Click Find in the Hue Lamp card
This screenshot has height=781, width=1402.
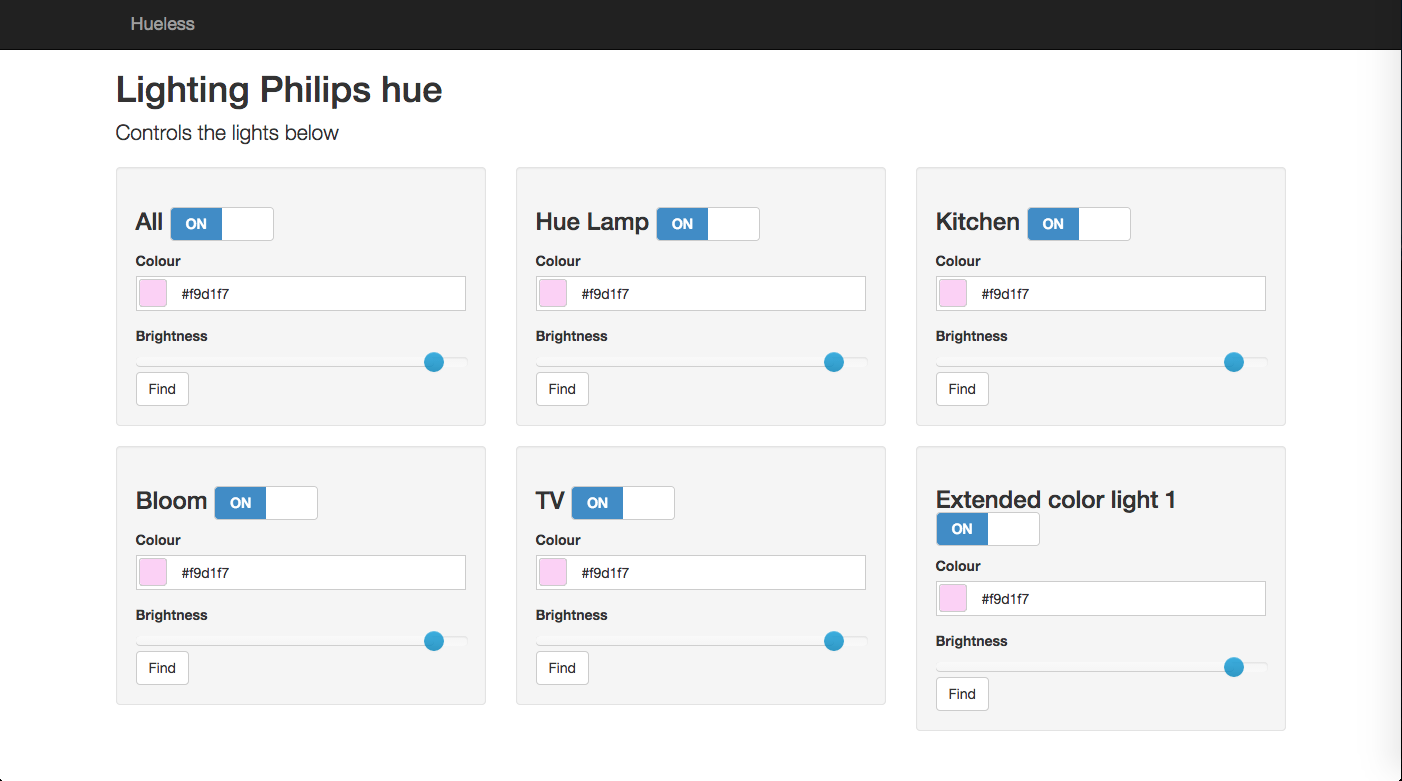point(562,389)
